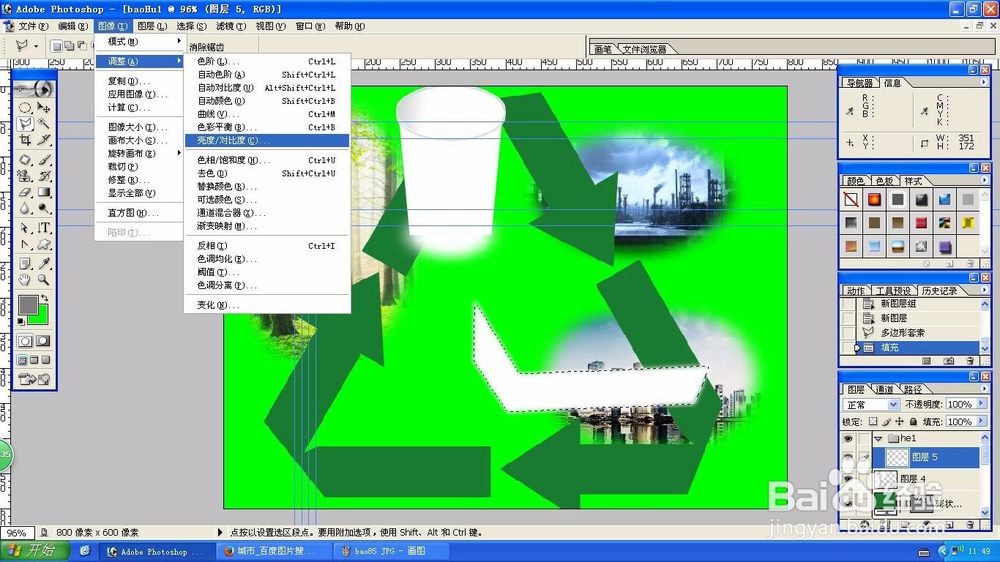Open Styles panel flyout menu arrow

coord(982,181)
